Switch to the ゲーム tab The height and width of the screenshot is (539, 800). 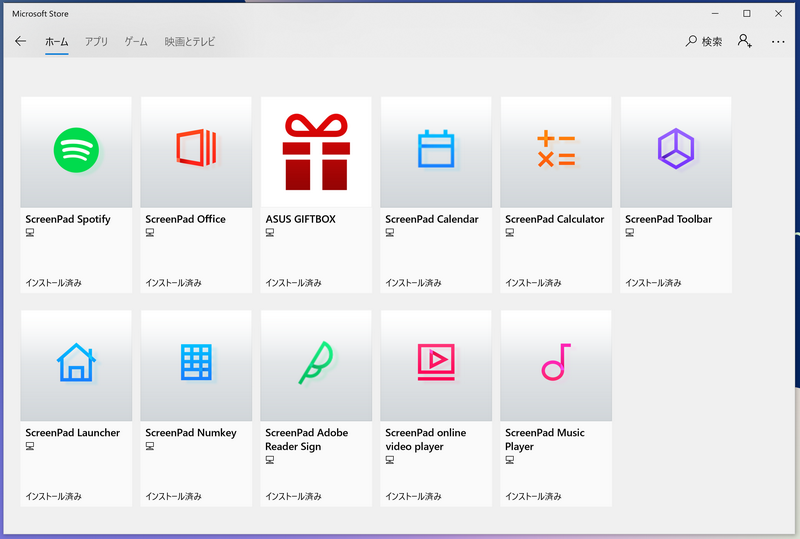coord(136,42)
